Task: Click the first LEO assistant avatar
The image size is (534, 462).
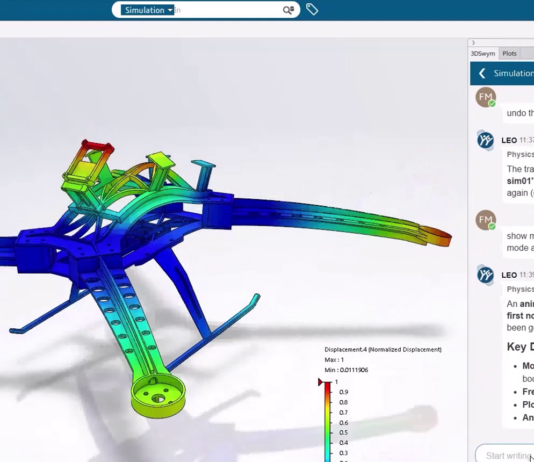Action: pos(485,140)
